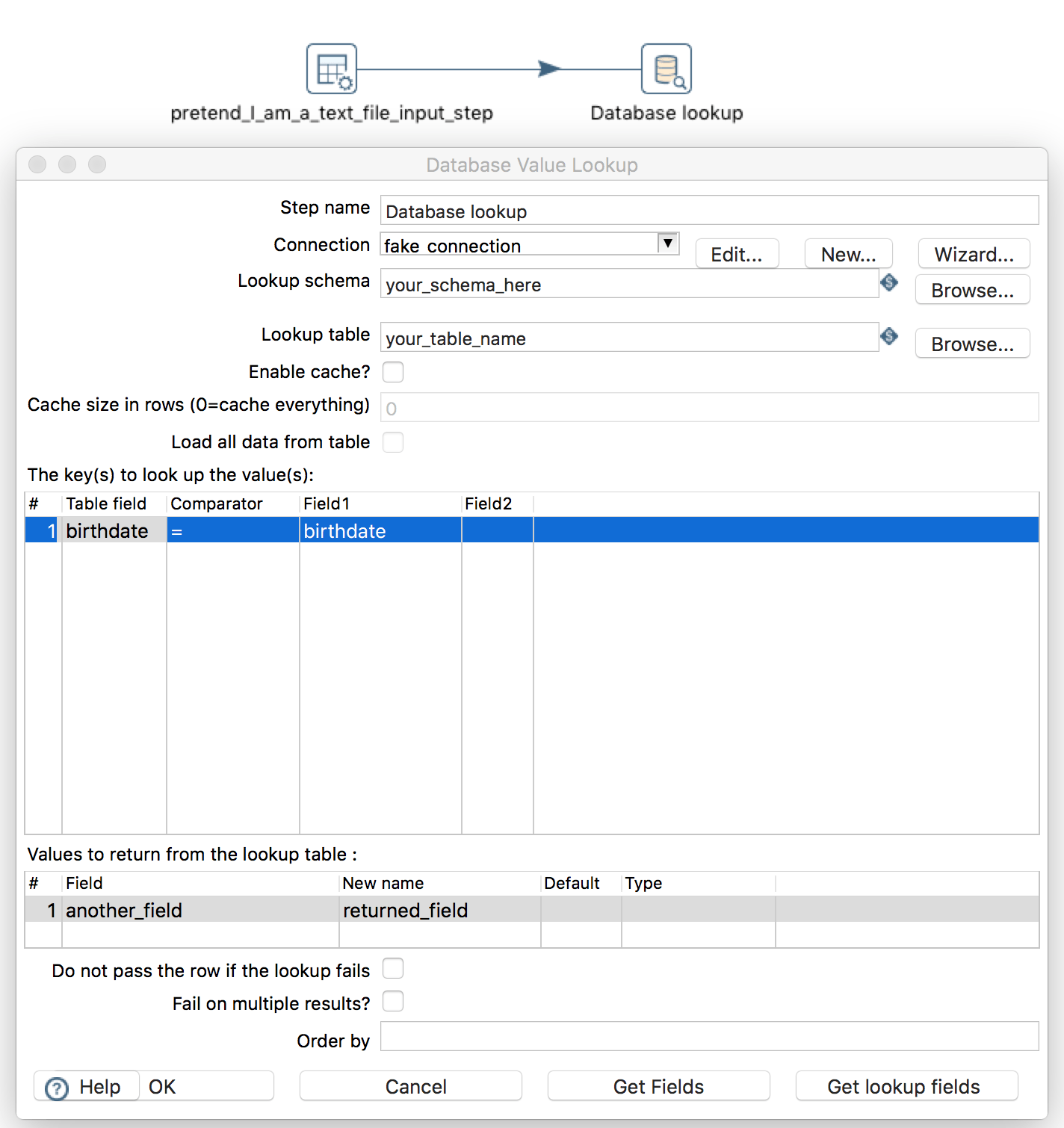Enable Fail on multiple results option

point(393,1002)
